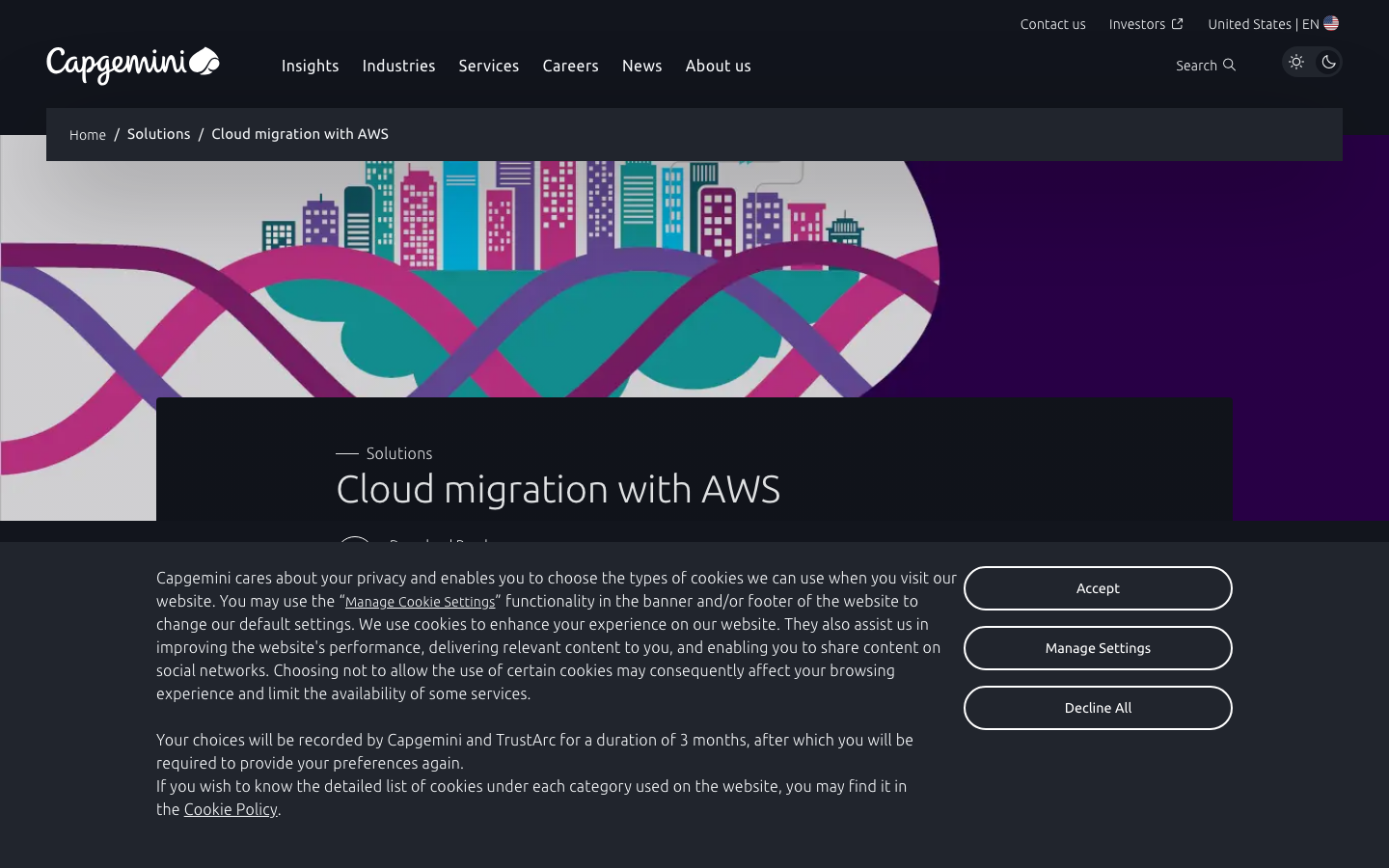Screen dimensions: 1389x868
Task: Click the Investors external link icon
Action: pyautogui.click(x=1177, y=24)
